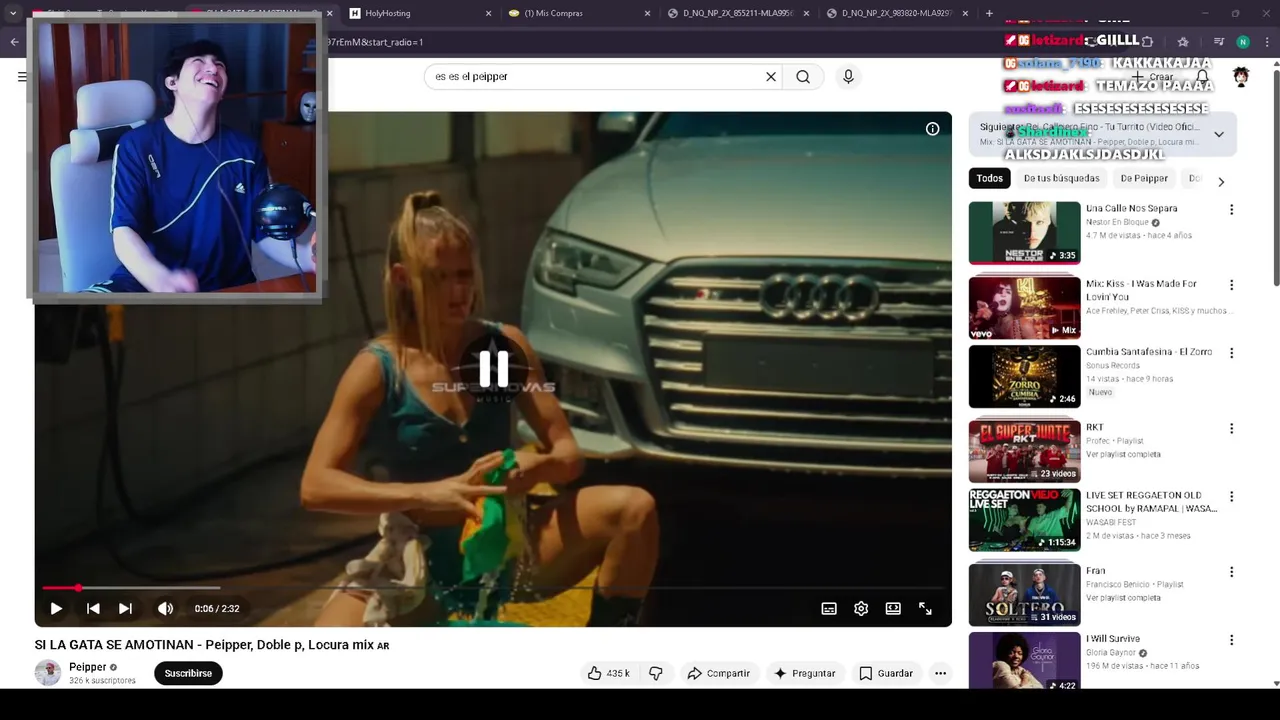1280x720 pixels.
Task: Open the Peipper channel avatar
Action: [48, 673]
